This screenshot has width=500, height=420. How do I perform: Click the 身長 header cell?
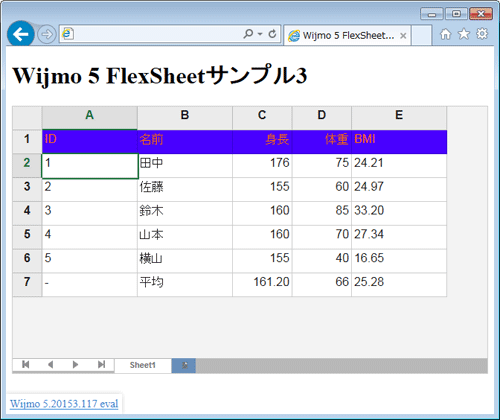(262, 142)
